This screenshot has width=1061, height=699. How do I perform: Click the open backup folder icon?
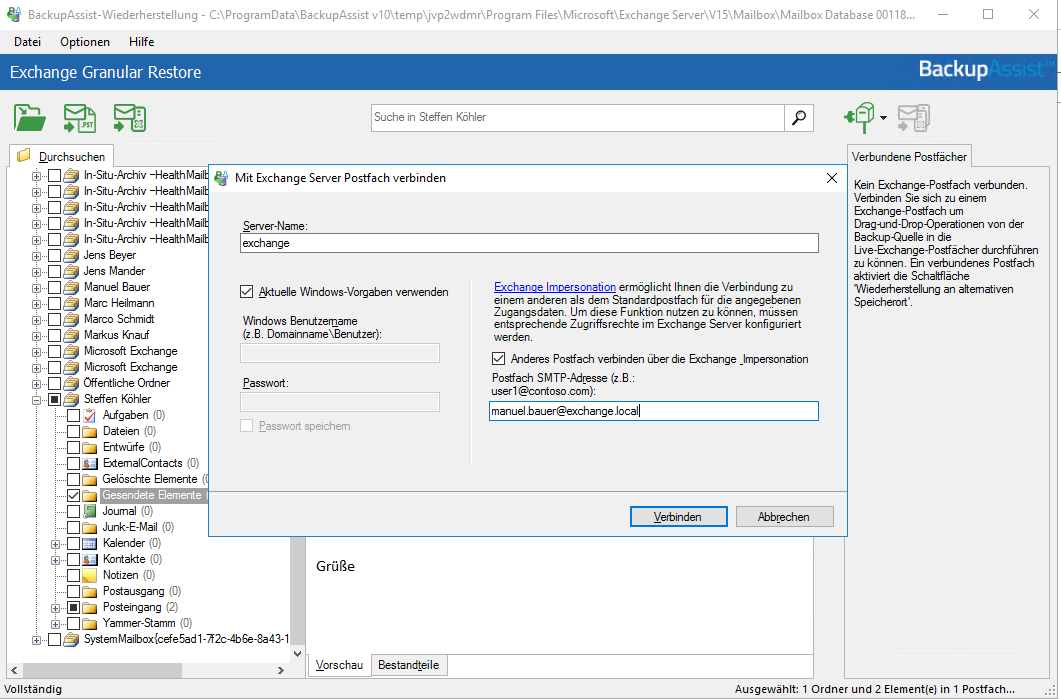(30, 118)
